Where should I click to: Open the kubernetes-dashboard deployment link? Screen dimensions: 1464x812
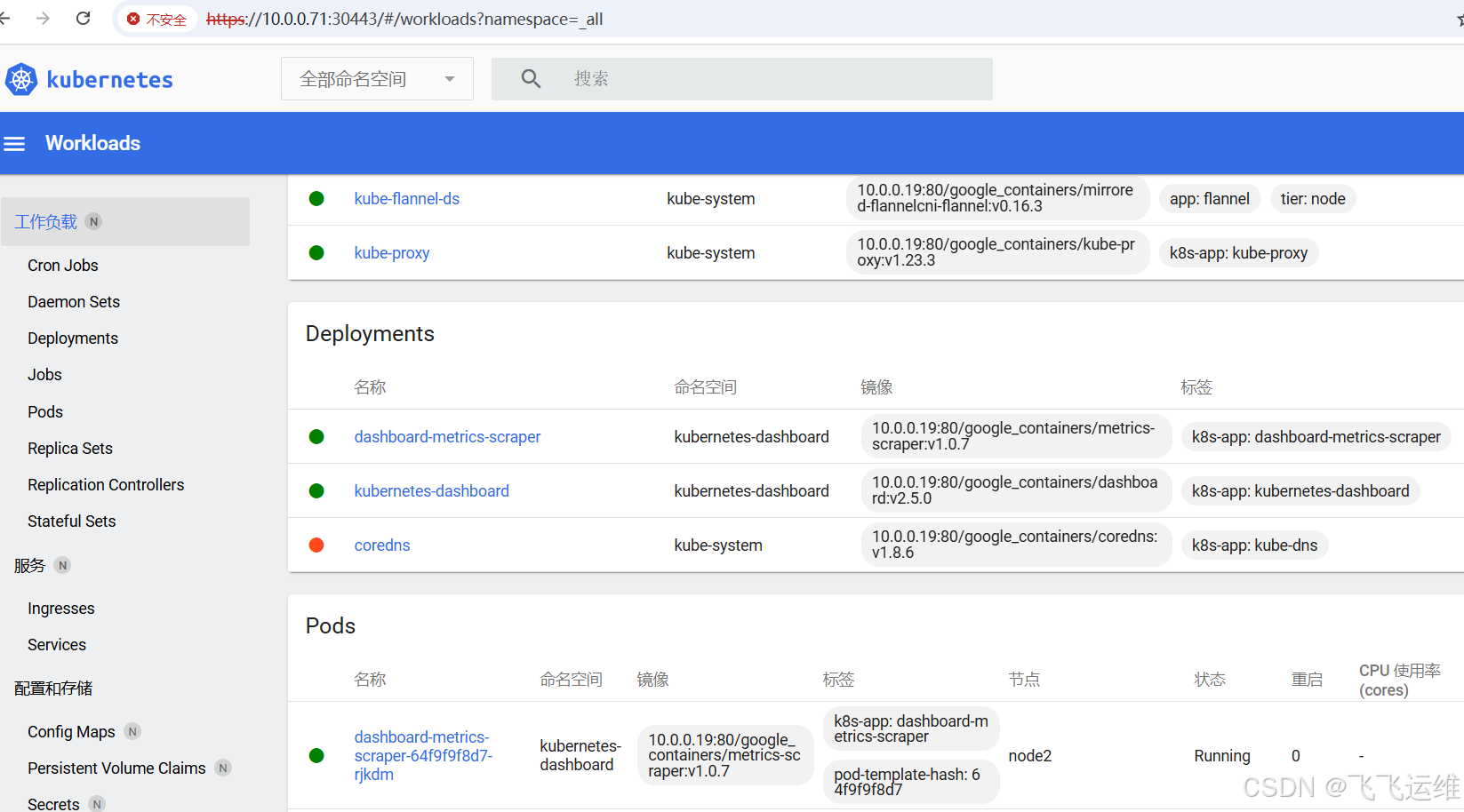point(432,491)
